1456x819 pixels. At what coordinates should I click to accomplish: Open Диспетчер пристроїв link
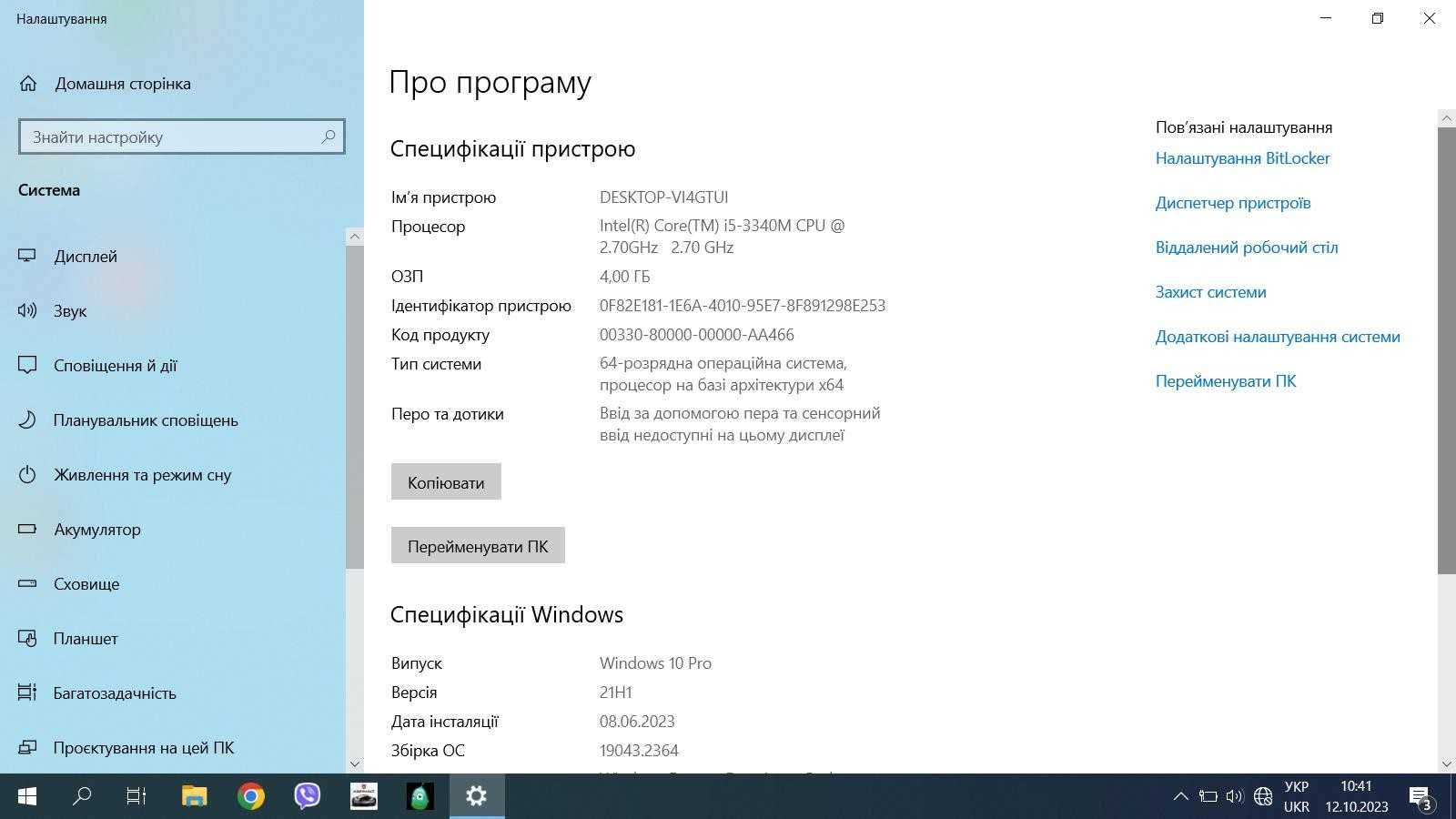point(1233,203)
